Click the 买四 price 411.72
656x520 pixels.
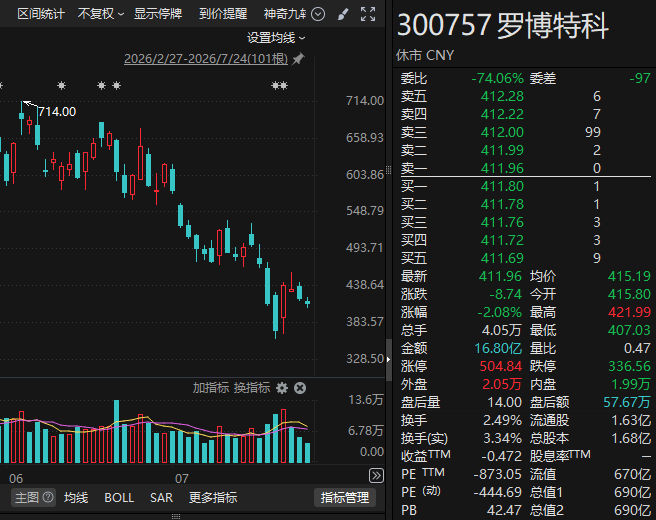[502, 240]
